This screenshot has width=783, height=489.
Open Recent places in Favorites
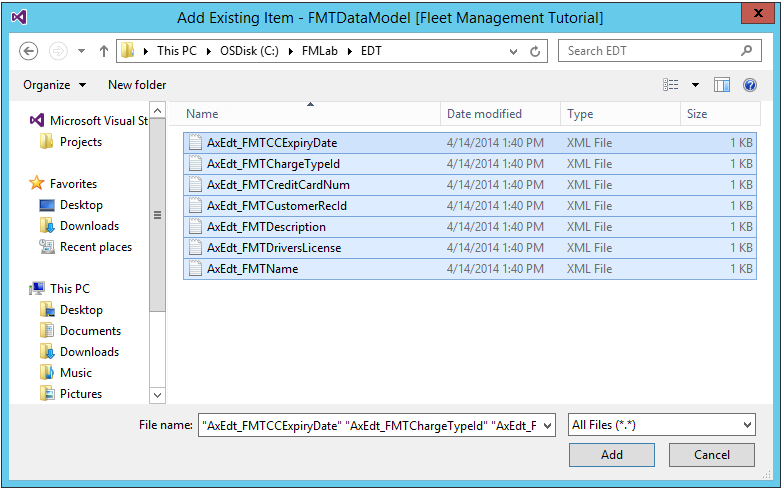(x=85, y=247)
